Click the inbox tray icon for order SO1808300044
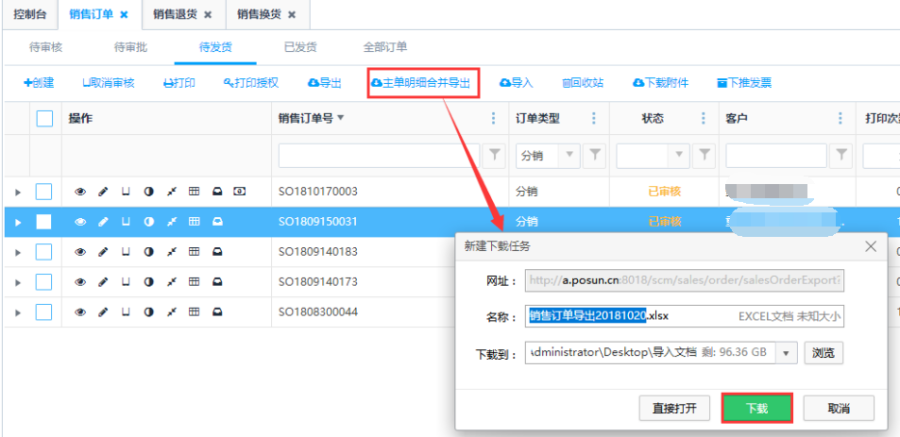Viewport: 900px width, 437px height. tap(217, 313)
